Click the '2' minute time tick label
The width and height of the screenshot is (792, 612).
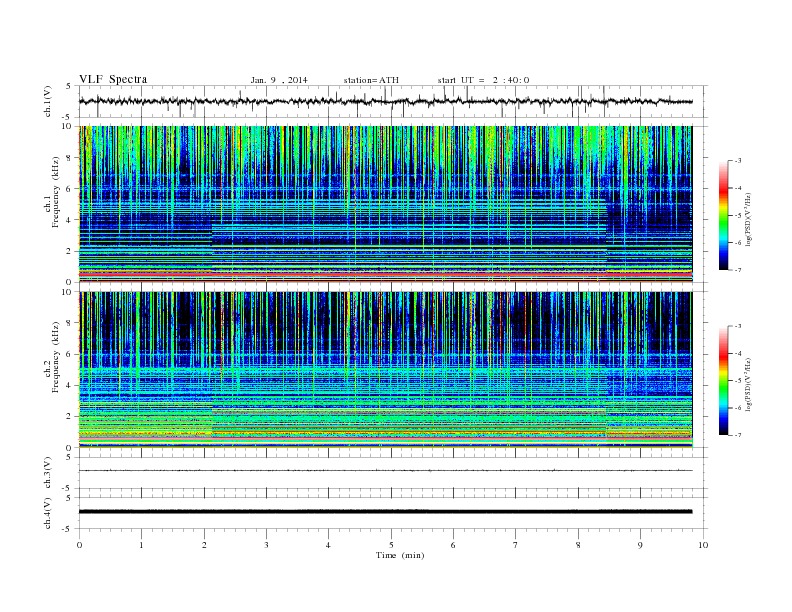pyautogui.click(x=204, y=545)
